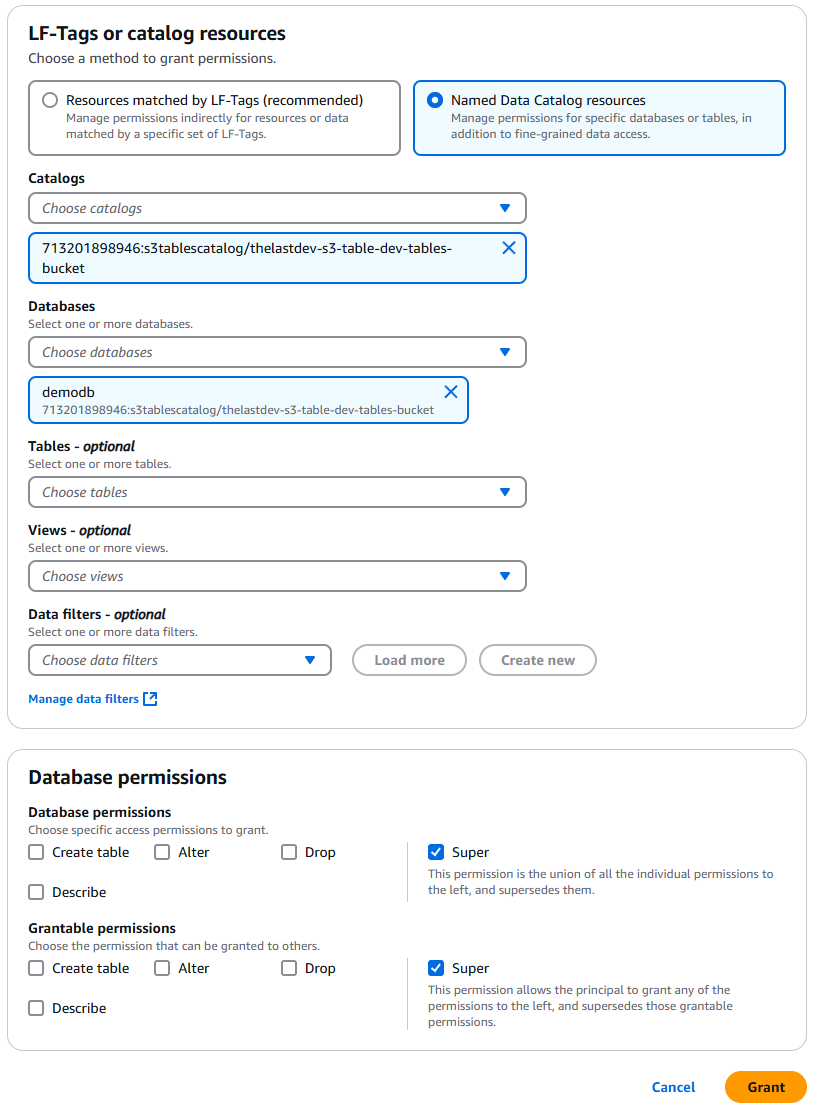Select Resources matched by LF-Tags option

[49, 100]
